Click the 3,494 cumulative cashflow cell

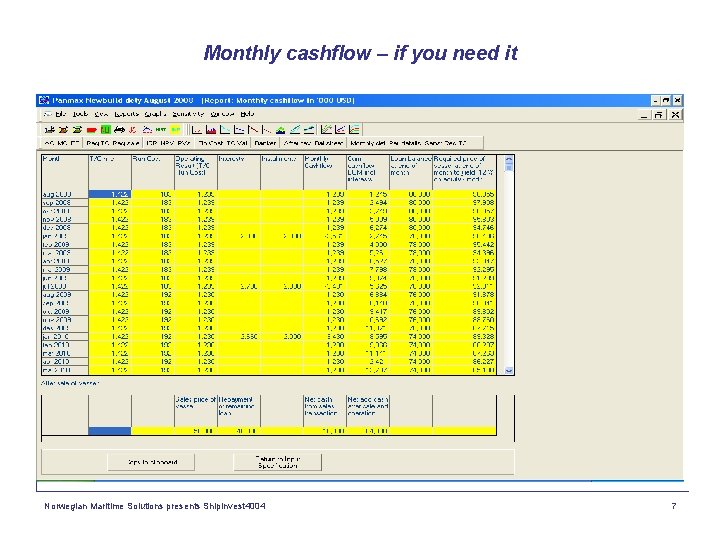coord(368,202)
